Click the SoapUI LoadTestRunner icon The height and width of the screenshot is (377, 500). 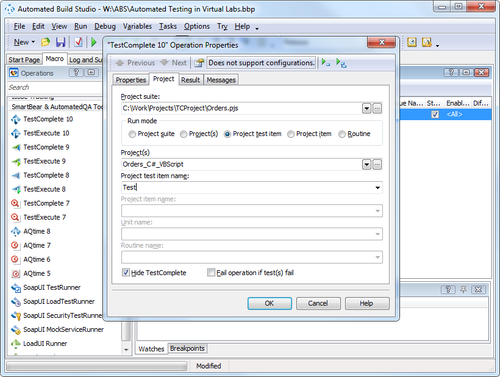click(16, 302)
